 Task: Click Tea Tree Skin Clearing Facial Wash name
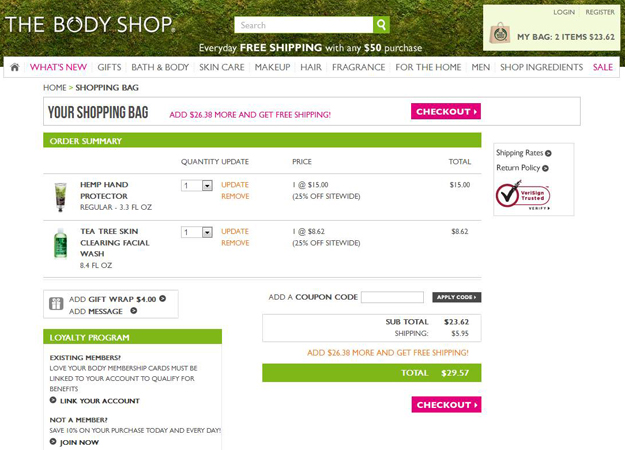pos(115,242)
